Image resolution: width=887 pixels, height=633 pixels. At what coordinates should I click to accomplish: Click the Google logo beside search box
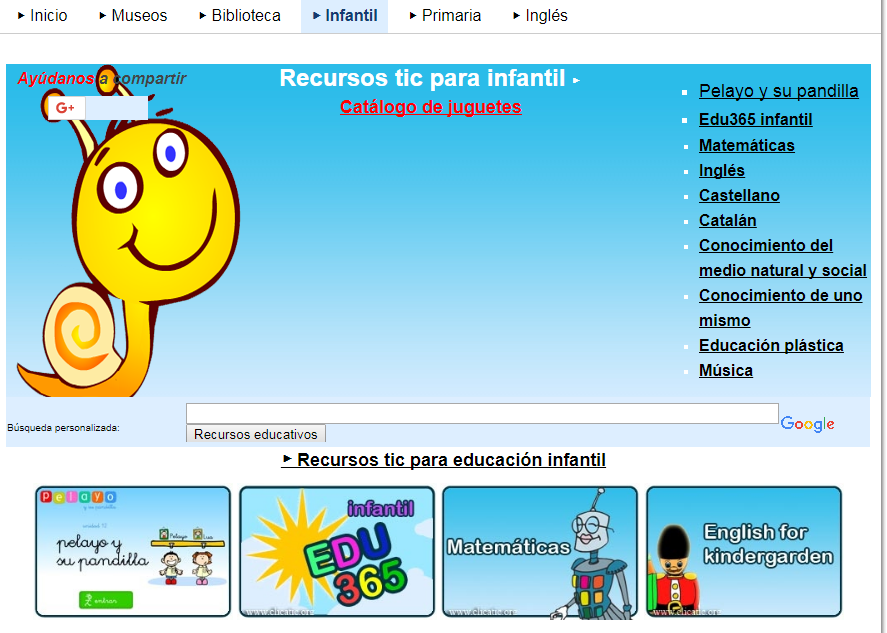coord(807,424)
